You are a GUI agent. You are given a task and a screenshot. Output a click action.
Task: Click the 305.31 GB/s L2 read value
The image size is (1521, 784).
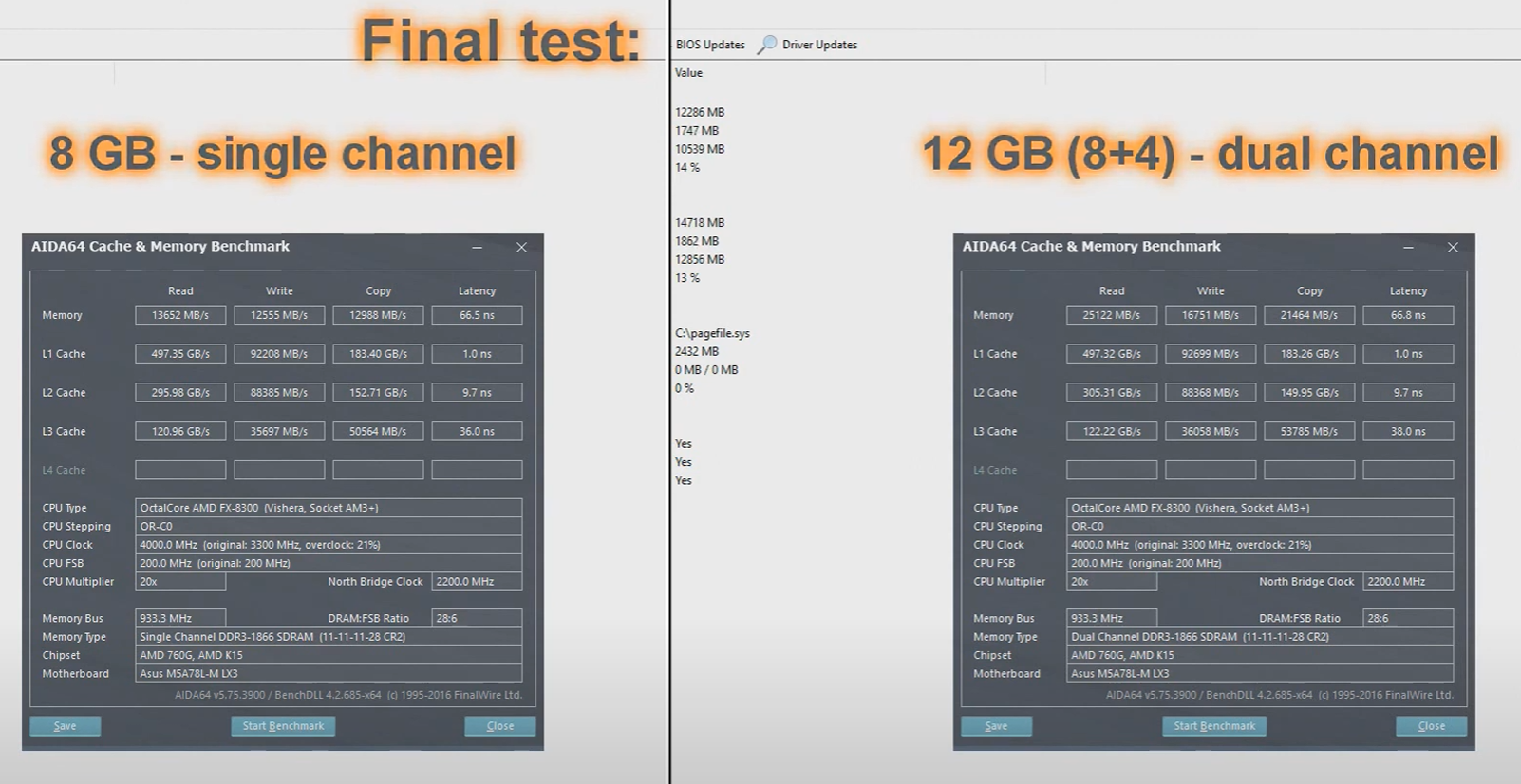click(x=1112, y=393)
